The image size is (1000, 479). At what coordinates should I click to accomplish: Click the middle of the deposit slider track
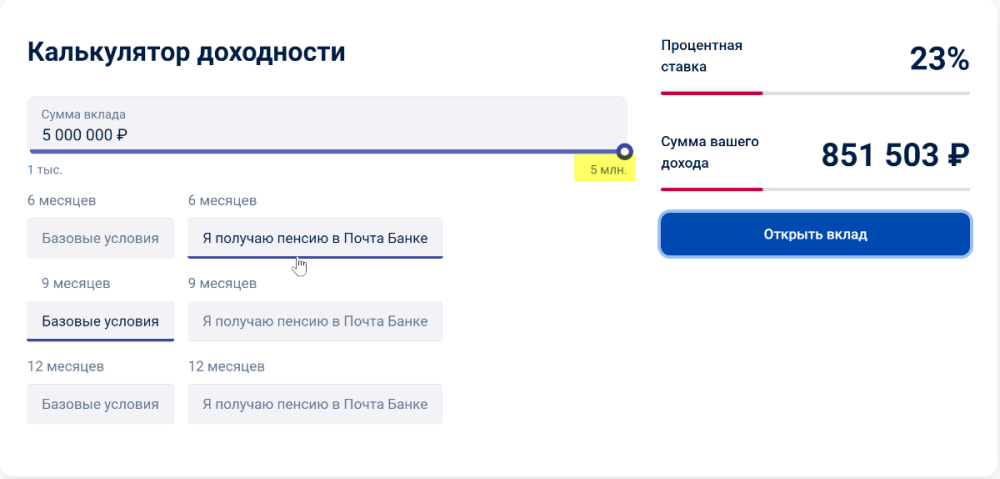326,152
